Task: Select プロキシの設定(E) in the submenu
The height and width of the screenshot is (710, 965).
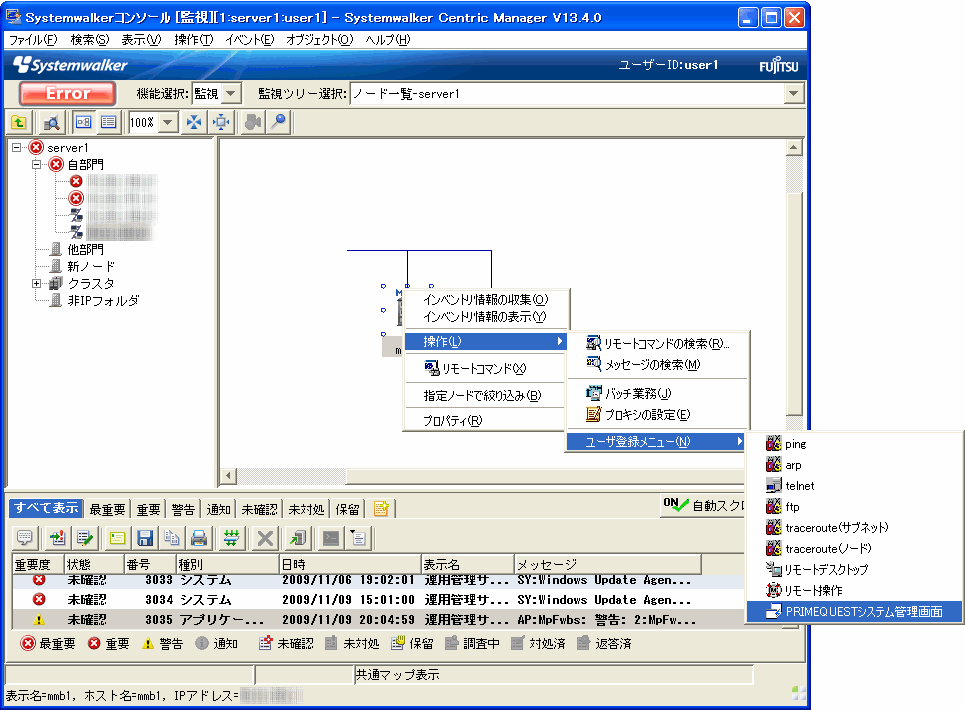Action: (657, 415)
